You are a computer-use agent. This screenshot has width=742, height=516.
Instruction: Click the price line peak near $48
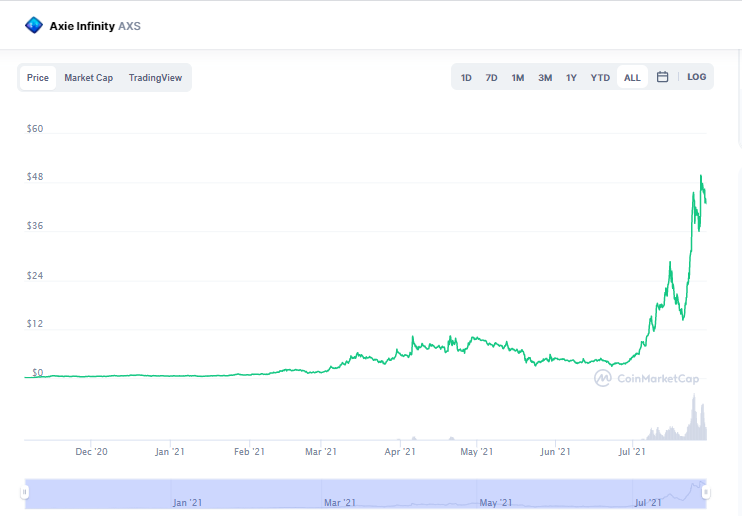click(x=701, y=176)
